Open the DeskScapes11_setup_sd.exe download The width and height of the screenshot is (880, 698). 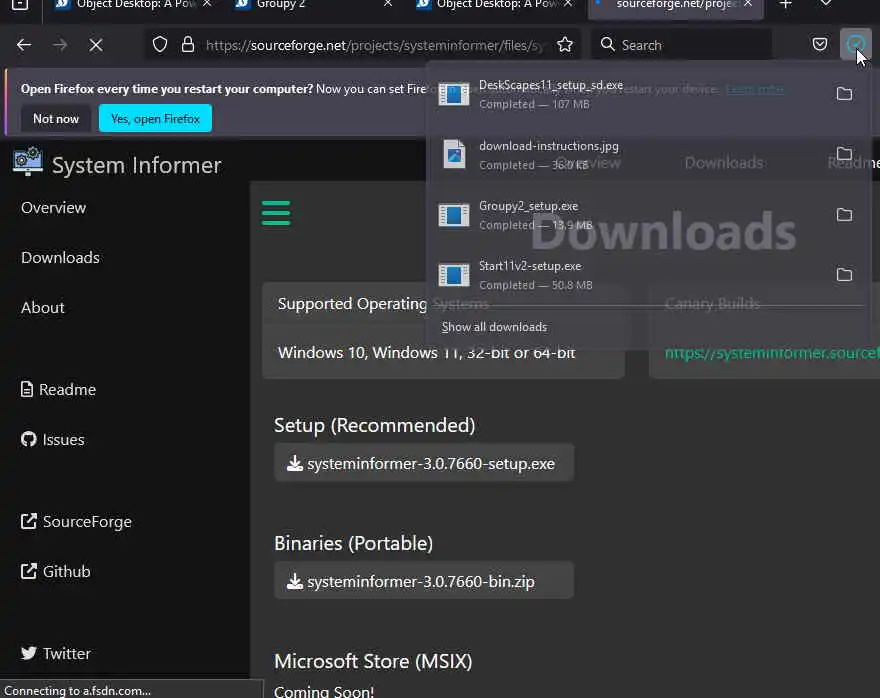[x=627, y=94]
